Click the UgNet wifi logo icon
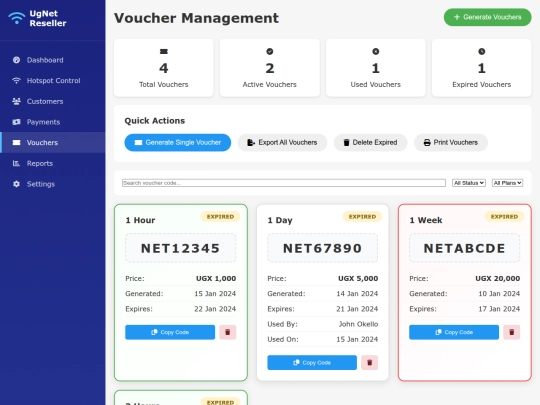The width and height of the screenshot is (540, 405). (17, 18)
